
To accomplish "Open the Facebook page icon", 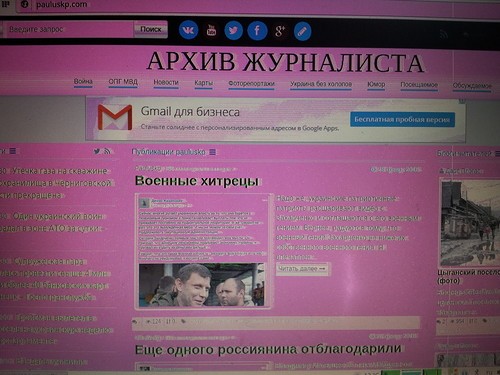I will [257, 31].
